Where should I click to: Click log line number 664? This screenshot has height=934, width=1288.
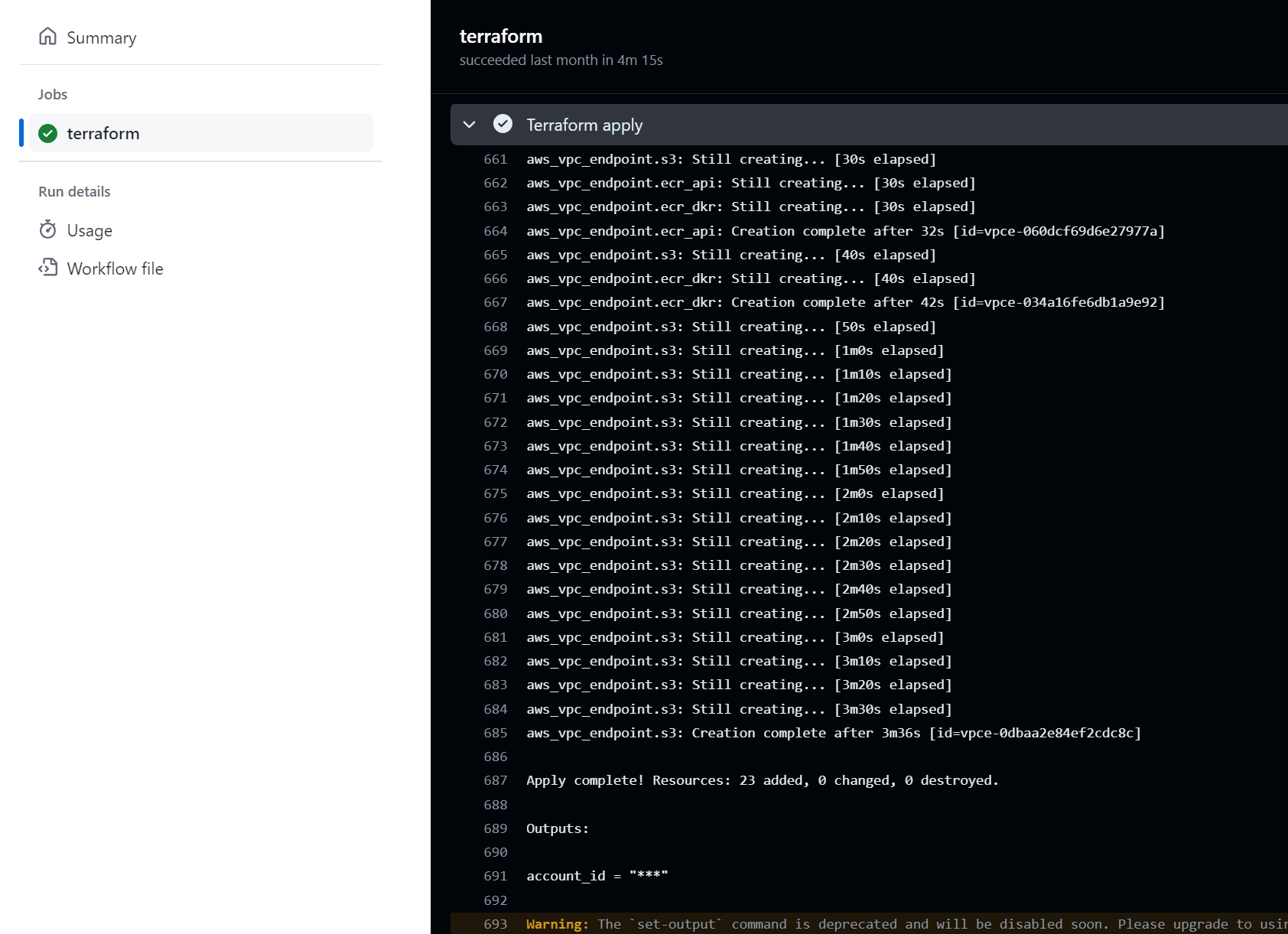click(495, 231)
